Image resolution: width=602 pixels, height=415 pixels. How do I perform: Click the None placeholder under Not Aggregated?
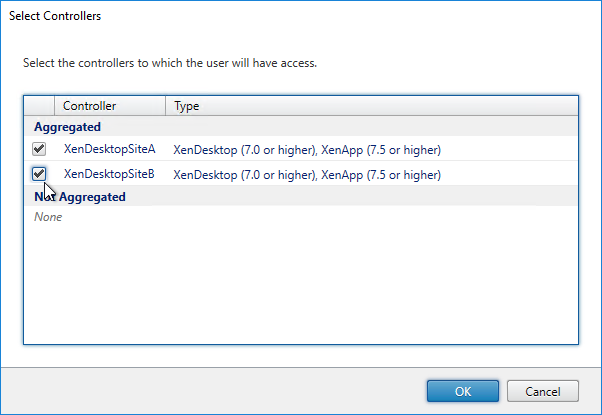[48, 217]
